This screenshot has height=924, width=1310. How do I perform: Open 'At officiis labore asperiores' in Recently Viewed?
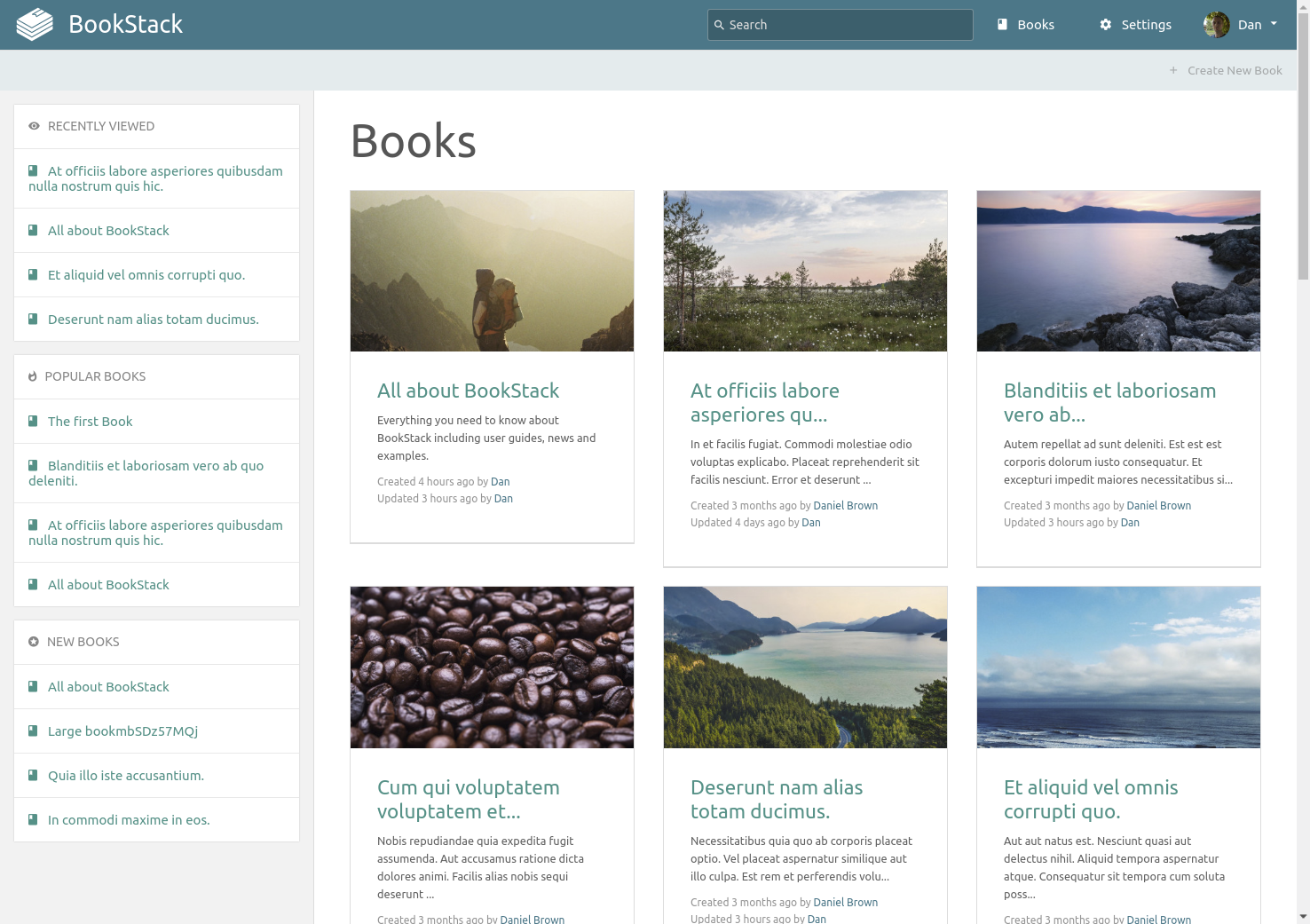(x=156, y=178)
